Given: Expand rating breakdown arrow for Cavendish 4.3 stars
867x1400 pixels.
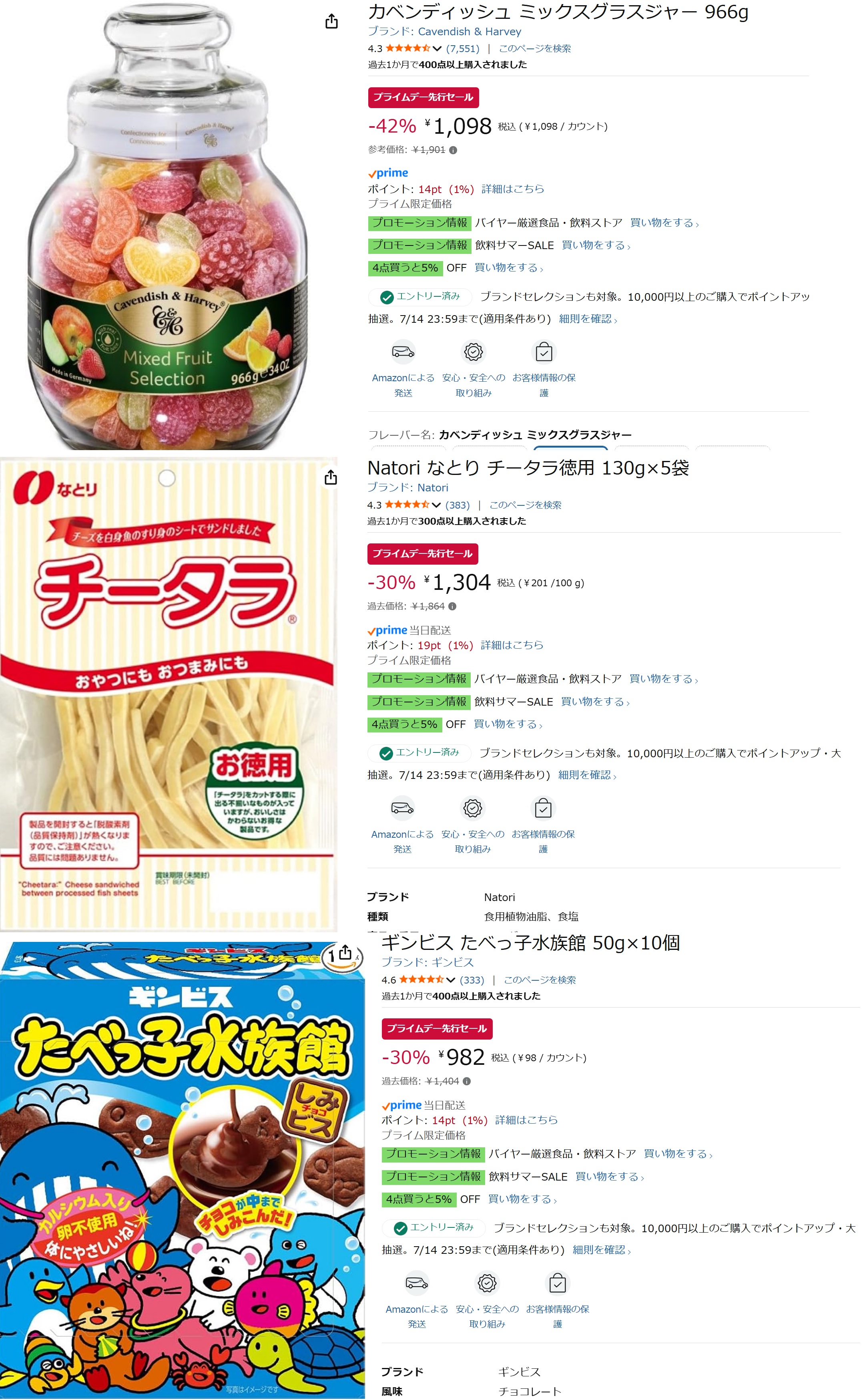Looking at the screenshot, I should tap(437, 49).
